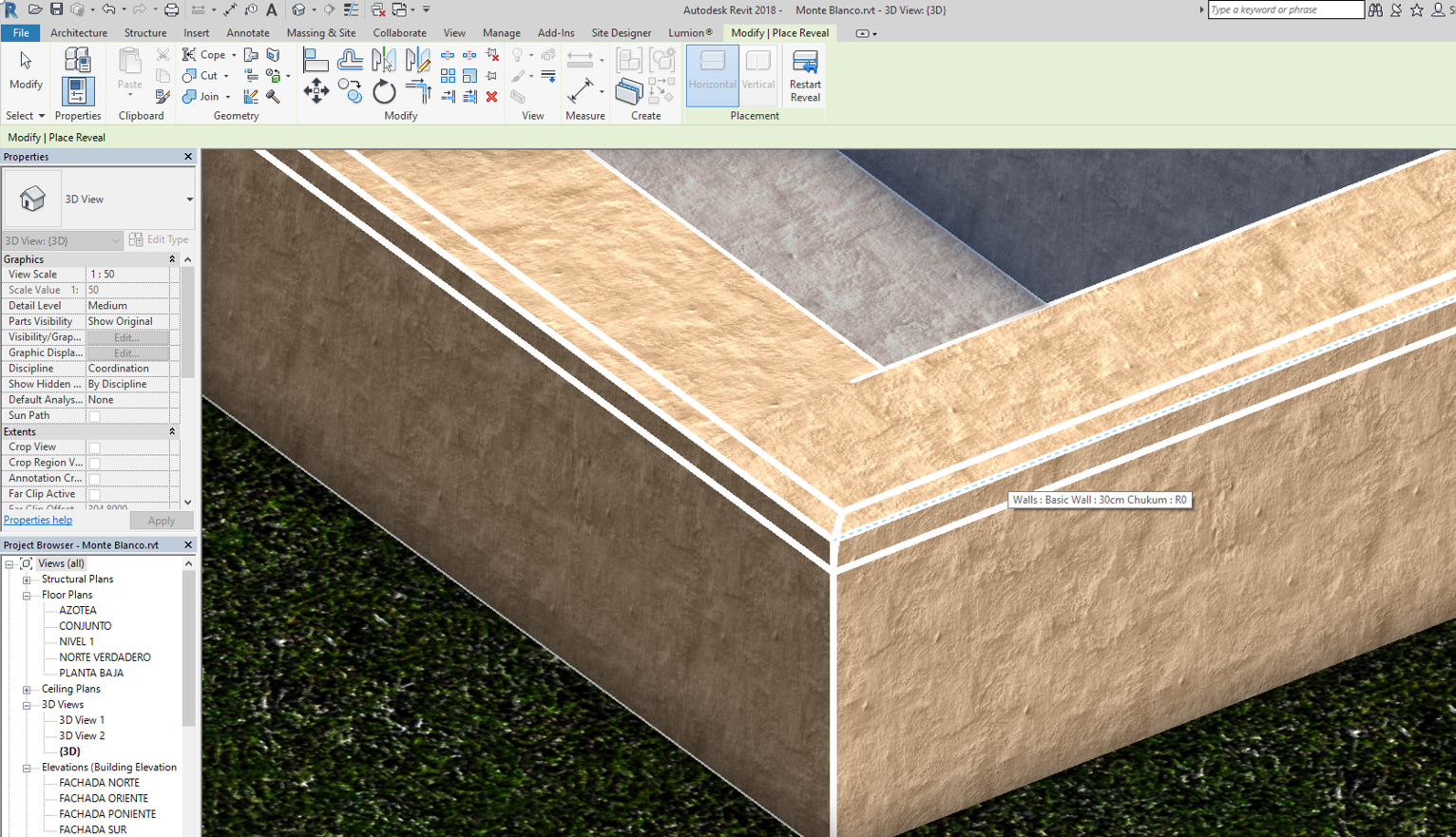Viewport: 1456px width, 837px height.
Task: Switch to the Architecture ribbon tab
Action: pyautogui.click(x=78, y=32)
